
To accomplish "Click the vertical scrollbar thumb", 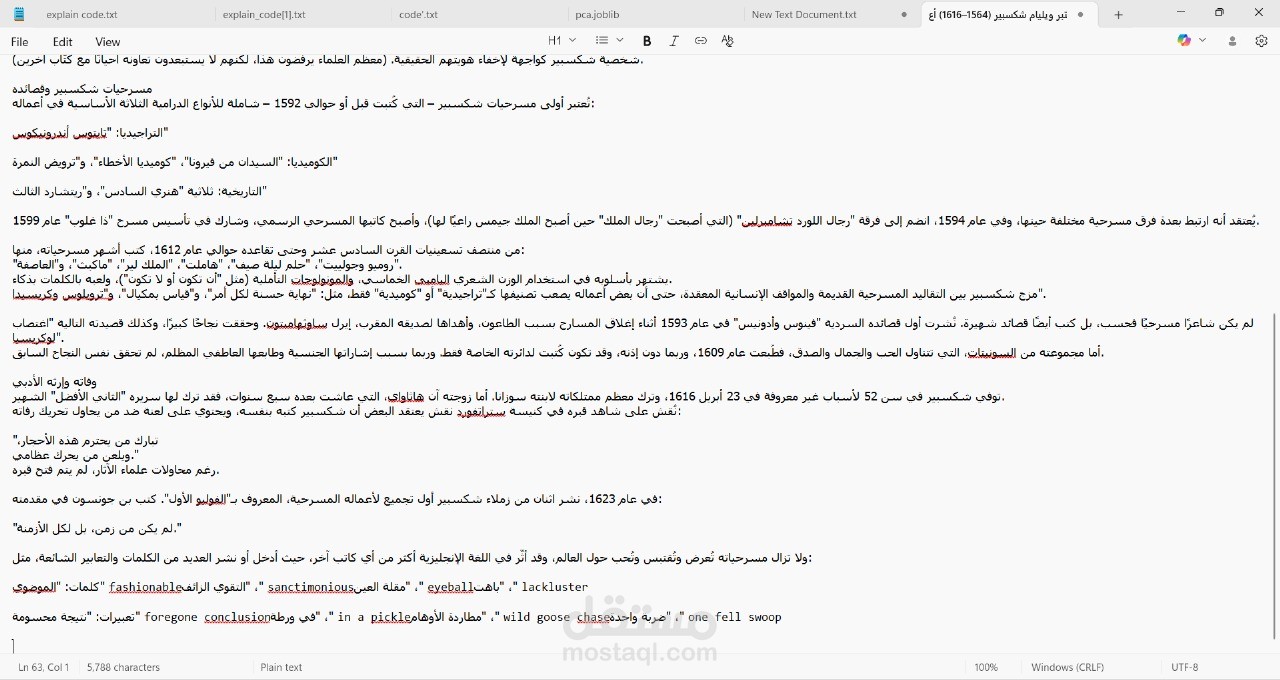I will tap(1274, 476).
